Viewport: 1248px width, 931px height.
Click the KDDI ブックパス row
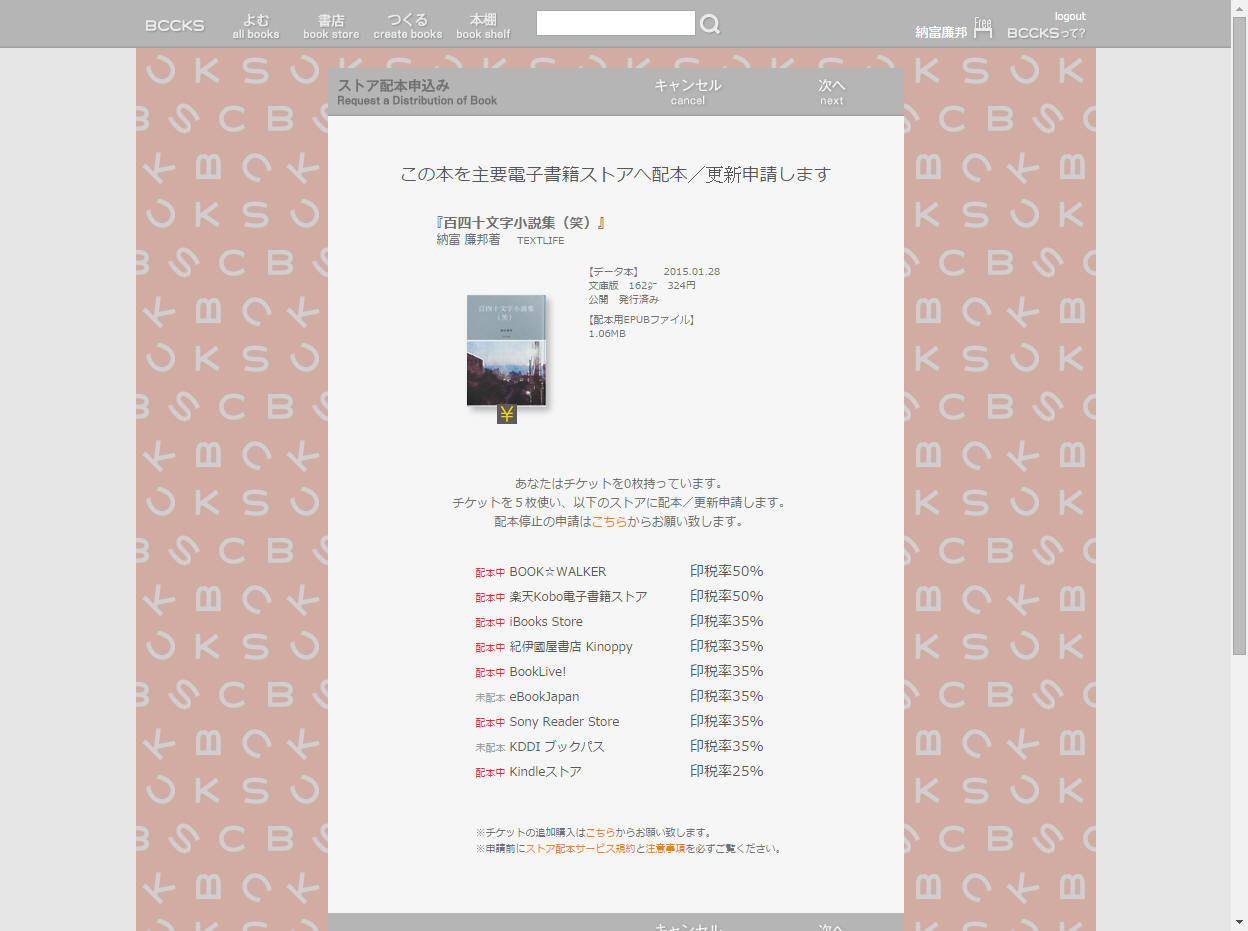(x=619, y=746)
